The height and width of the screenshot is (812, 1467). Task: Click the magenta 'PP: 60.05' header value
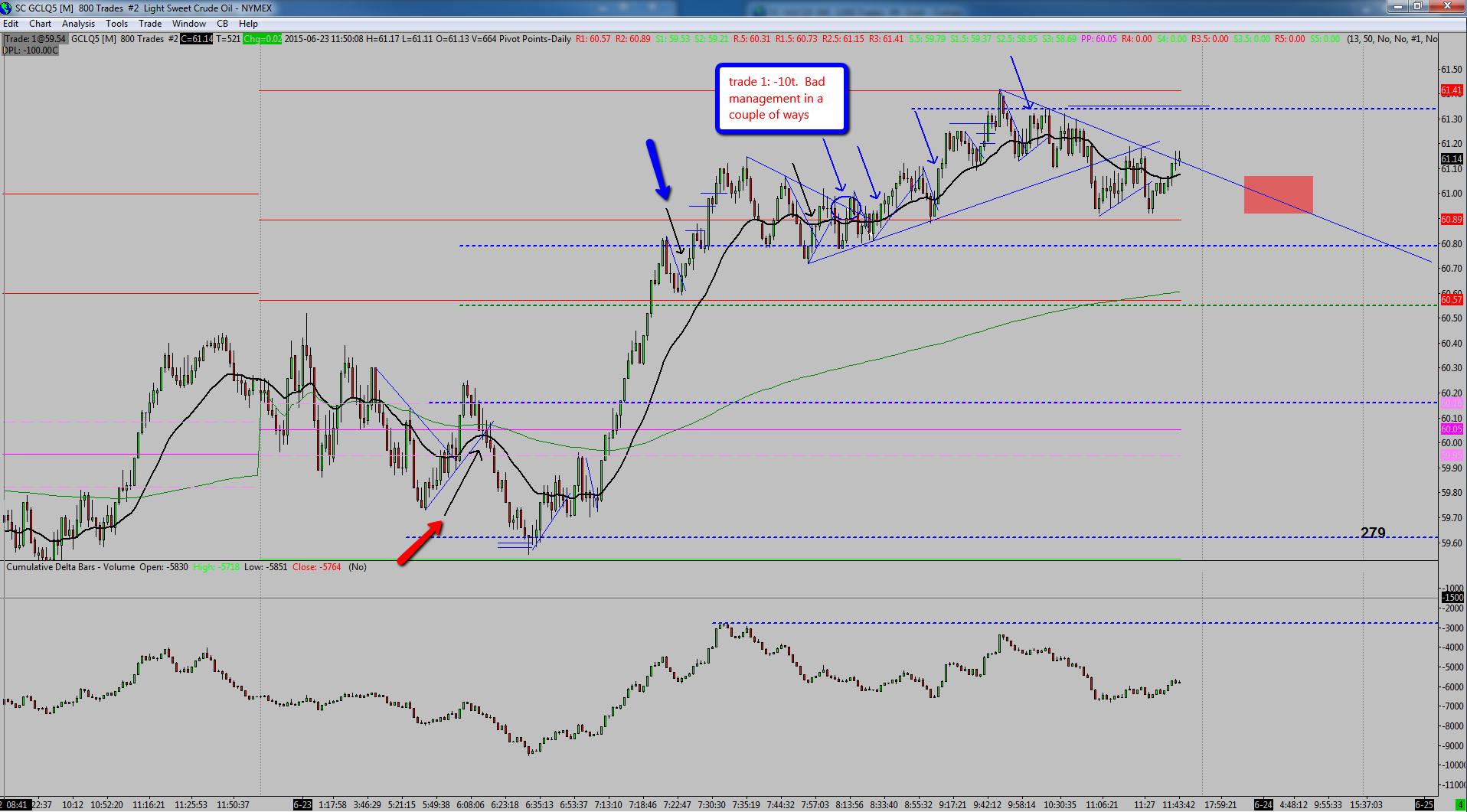(x=1099, y=39)
